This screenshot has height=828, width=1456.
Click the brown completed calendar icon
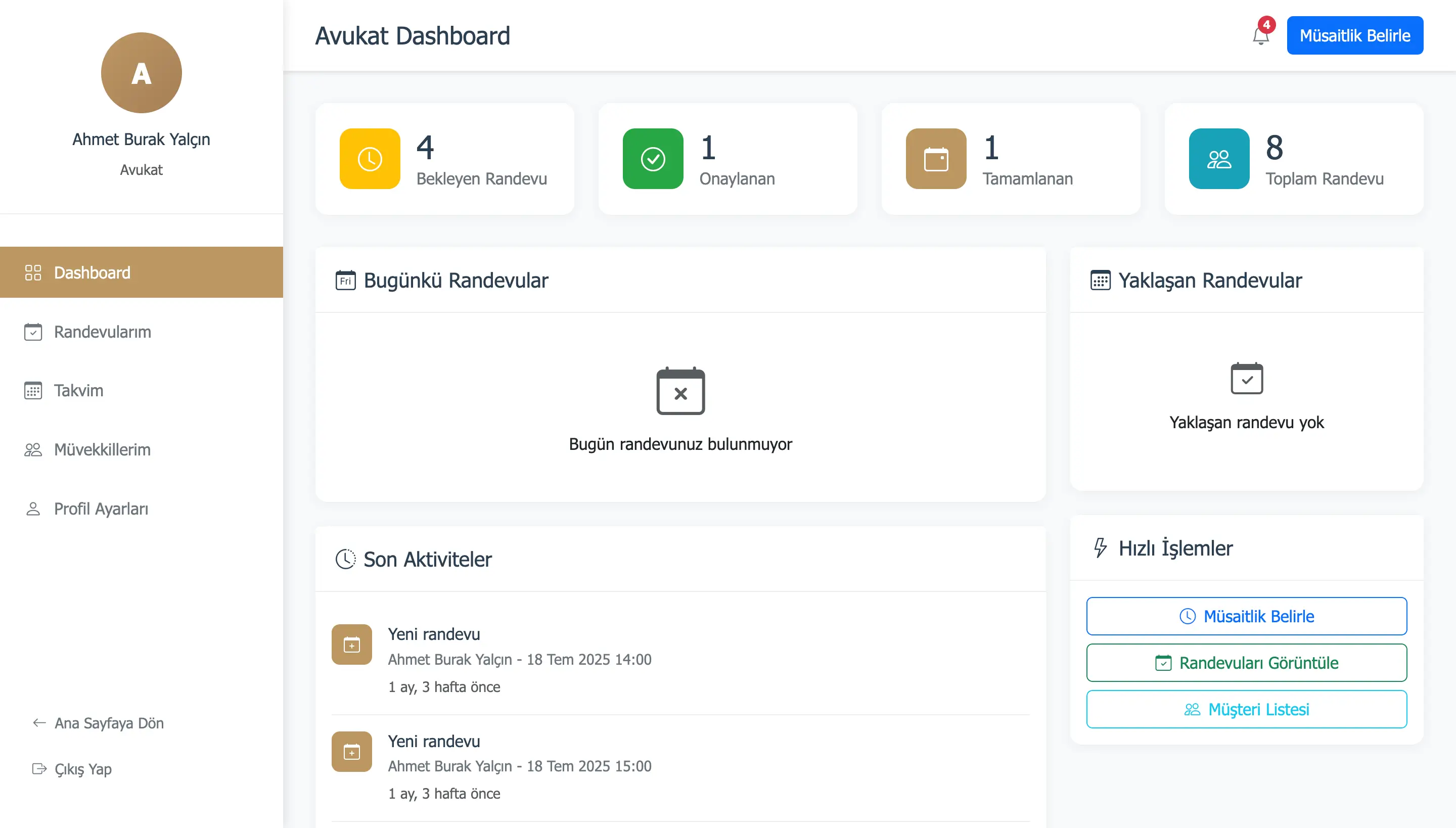point(936,159)
